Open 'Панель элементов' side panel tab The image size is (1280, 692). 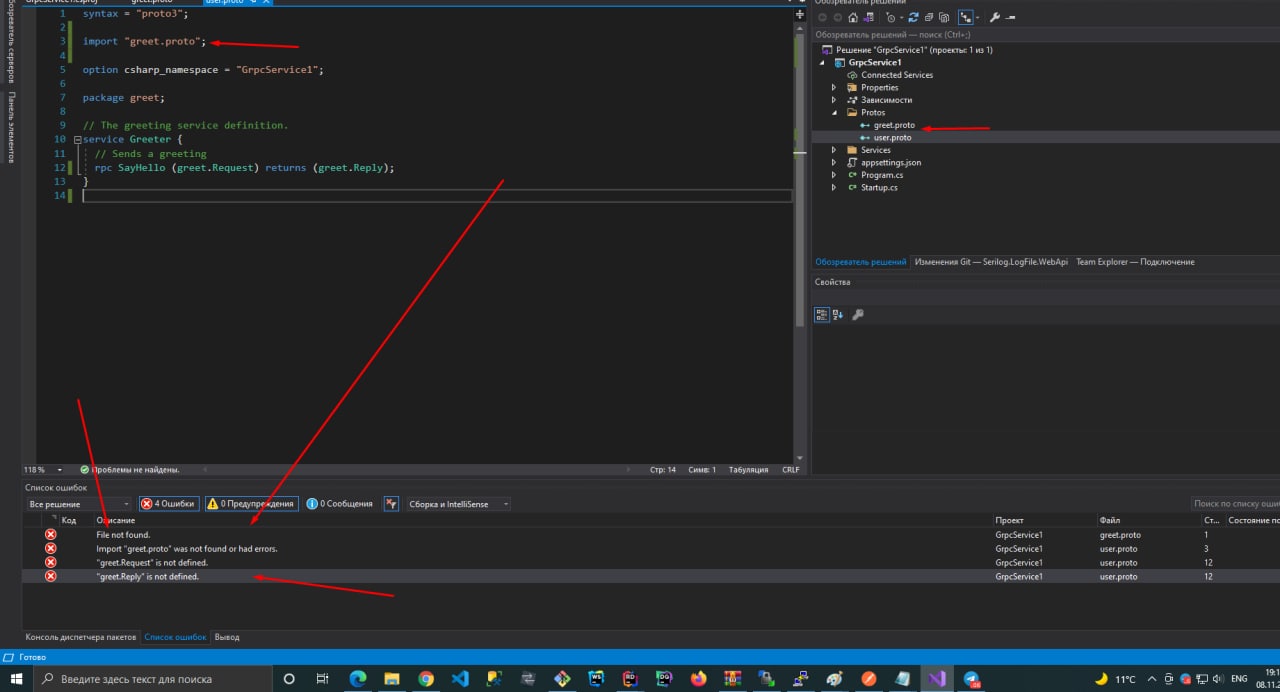coord(11,127)
